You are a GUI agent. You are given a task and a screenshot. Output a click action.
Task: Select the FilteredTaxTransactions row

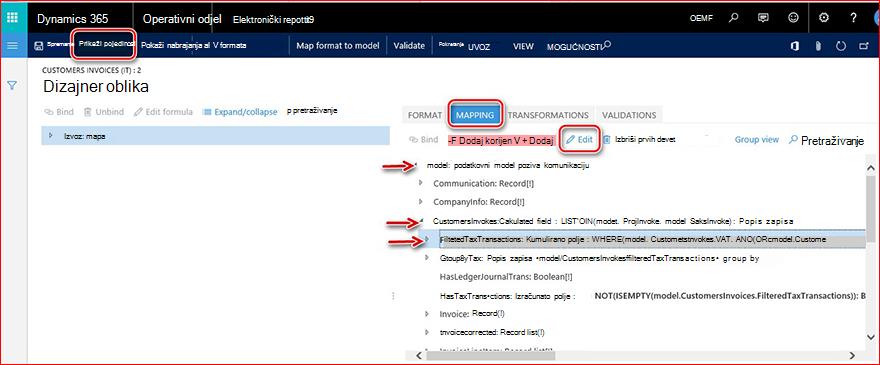click(x=643, y=239)
